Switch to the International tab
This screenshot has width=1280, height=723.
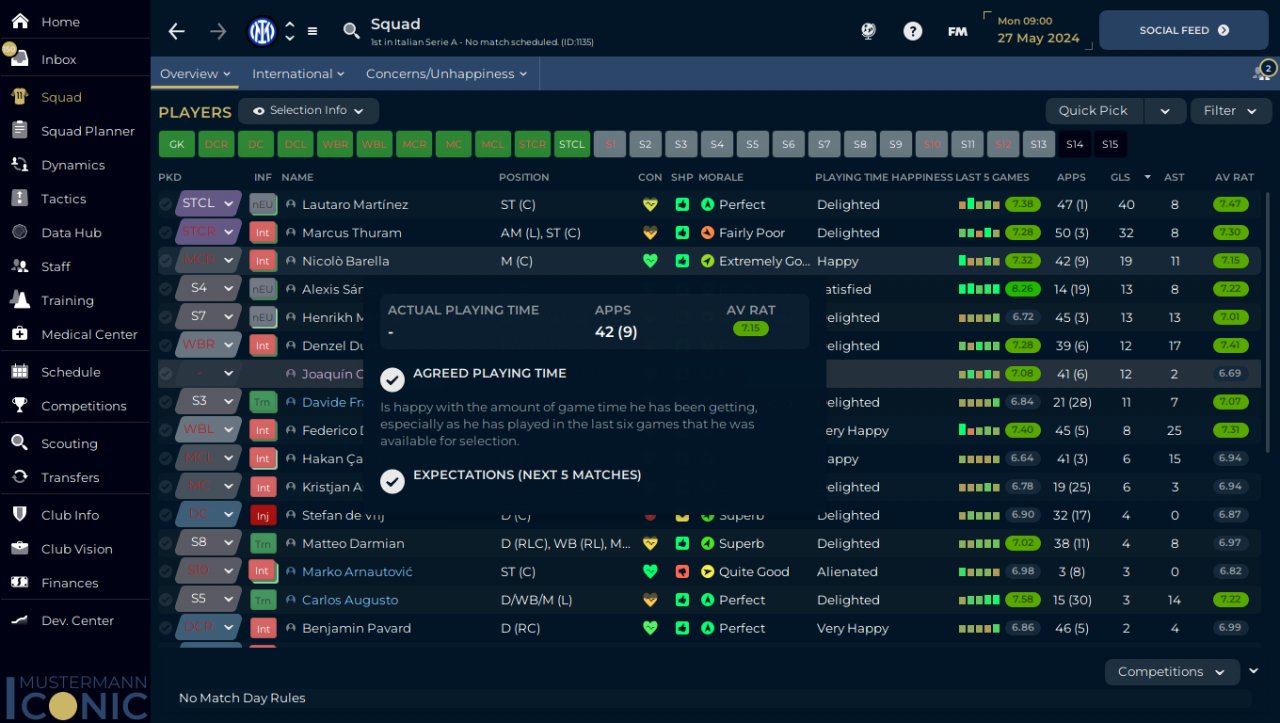pos(297,74)
